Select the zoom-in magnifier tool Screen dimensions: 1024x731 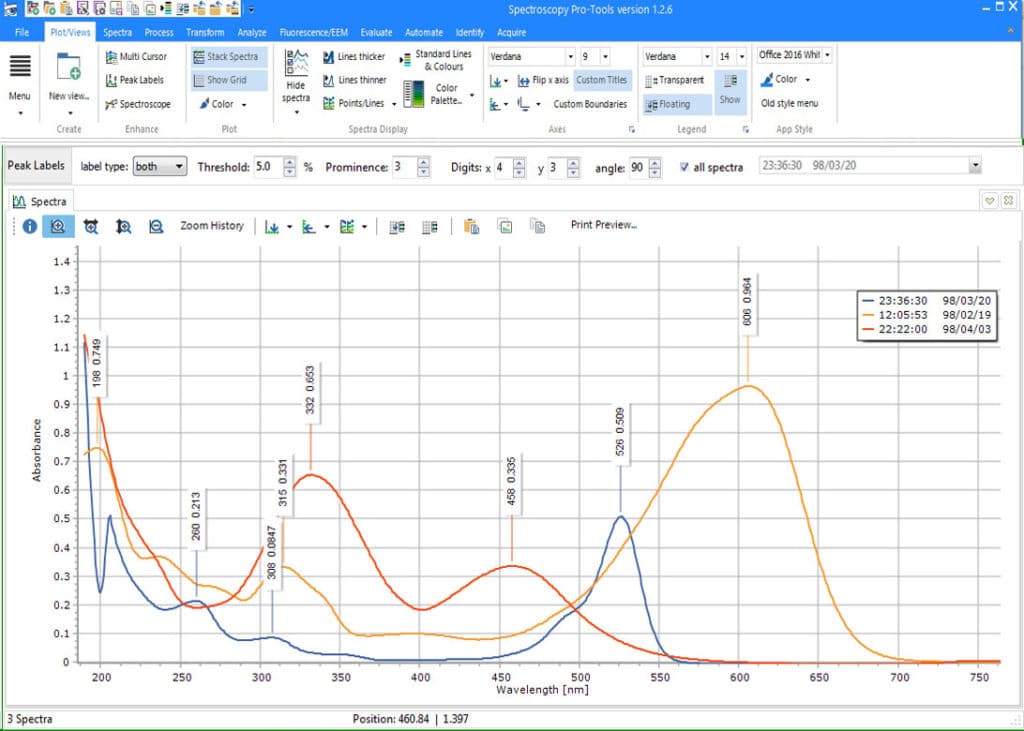(58, 227)
